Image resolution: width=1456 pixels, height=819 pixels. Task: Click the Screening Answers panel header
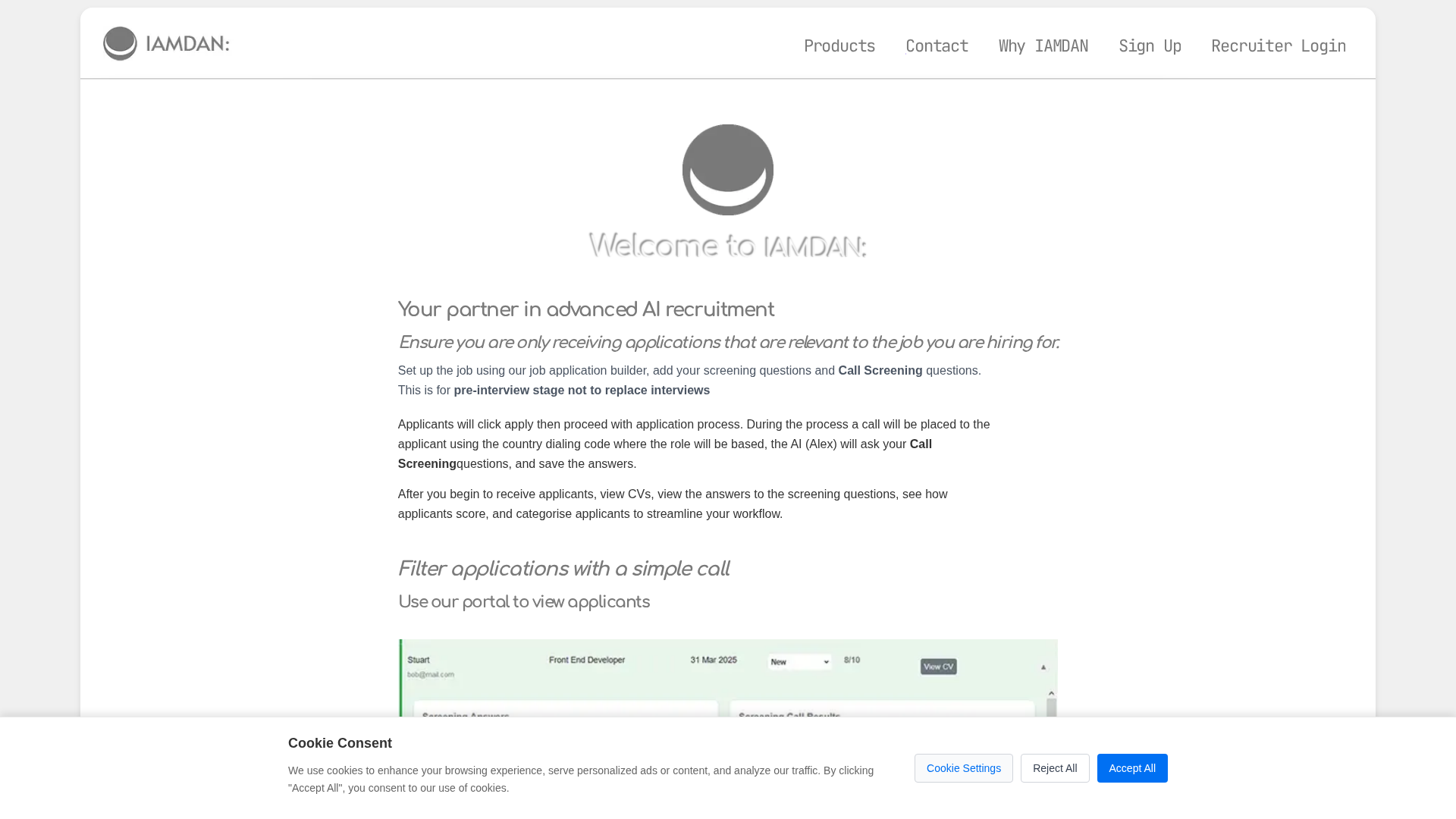[466, 716]
